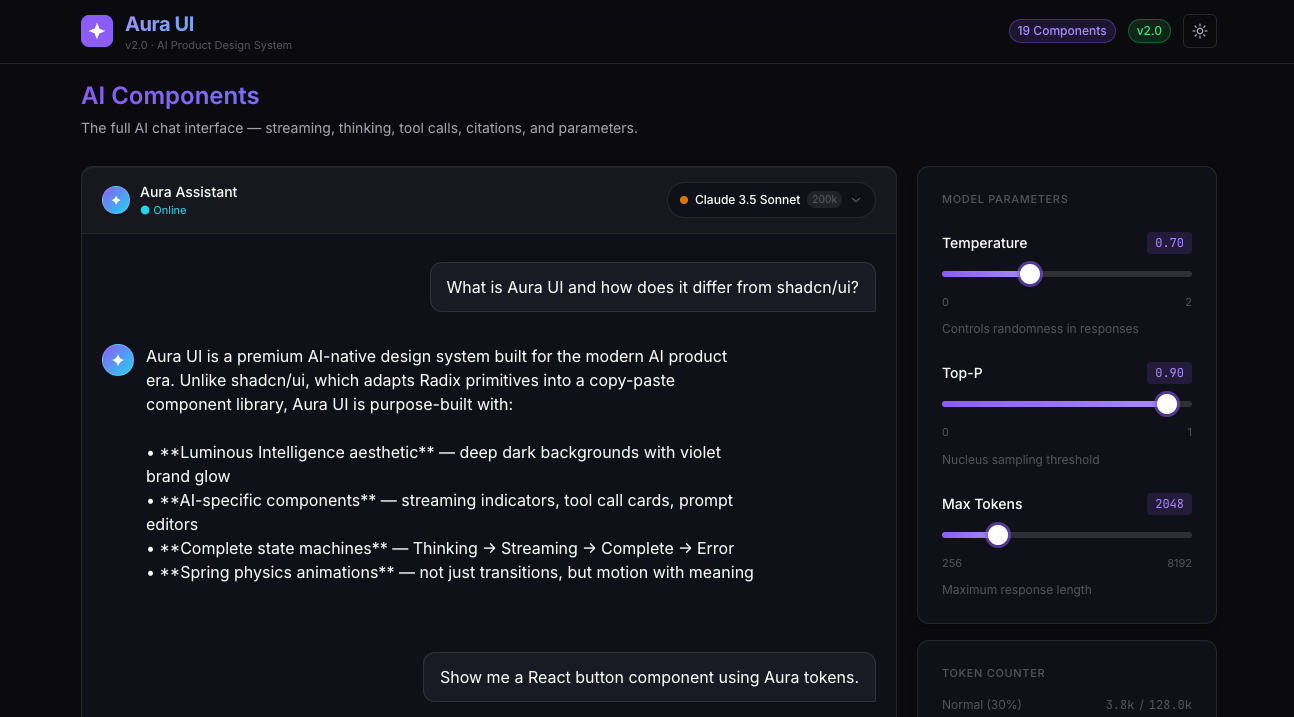Click the cyan Online status indicator dot
The image size is (1294, 717).
tap(145, 211)
